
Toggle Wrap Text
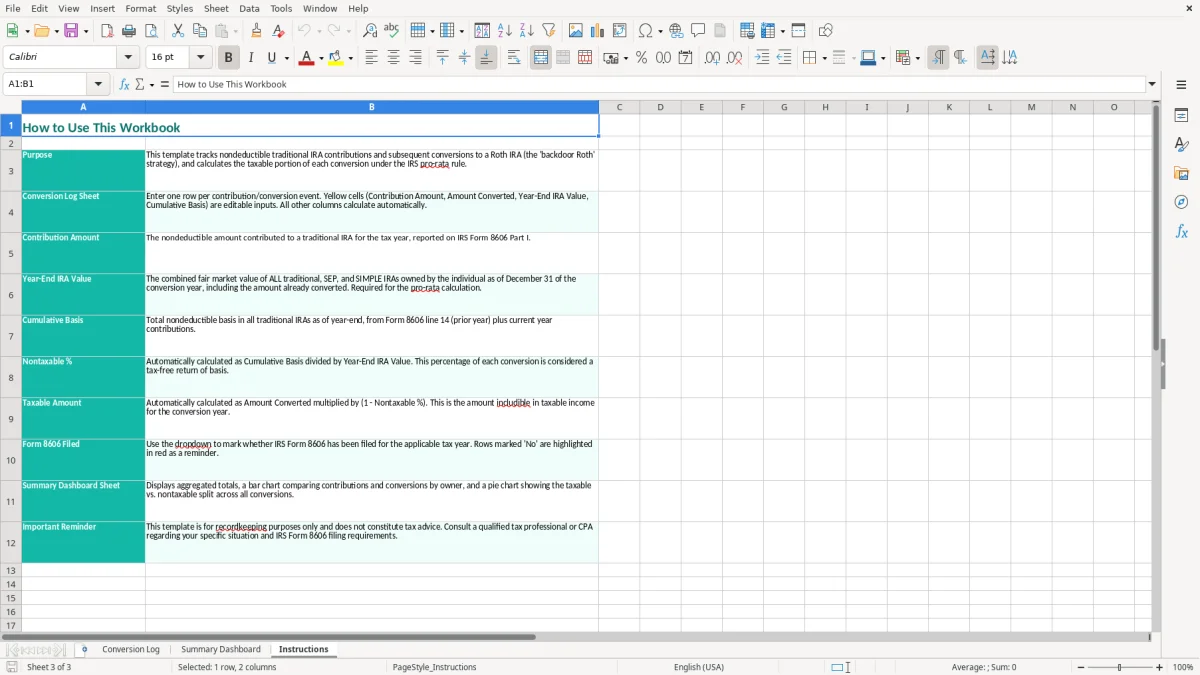pyautogui.click(x=514, y=58)
